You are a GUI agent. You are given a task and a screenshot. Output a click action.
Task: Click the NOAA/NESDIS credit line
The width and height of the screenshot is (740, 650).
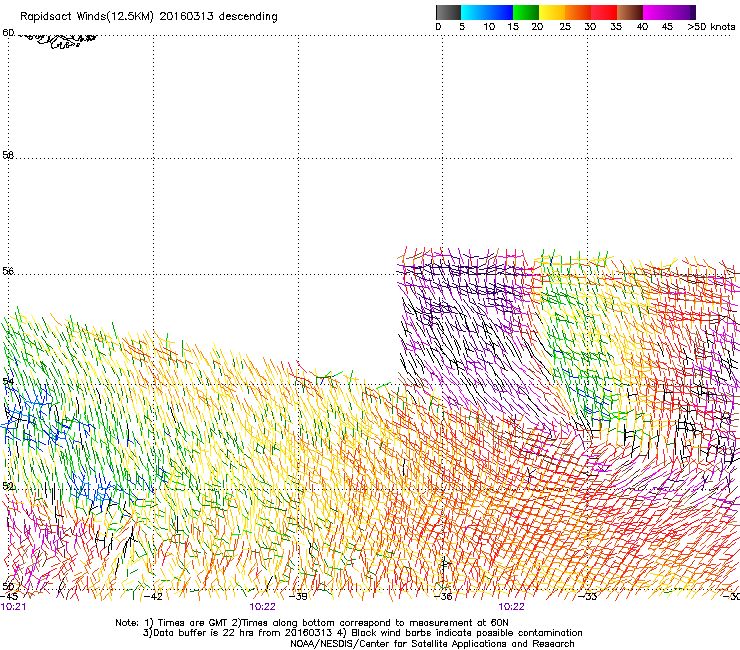[x=432, y=644]
